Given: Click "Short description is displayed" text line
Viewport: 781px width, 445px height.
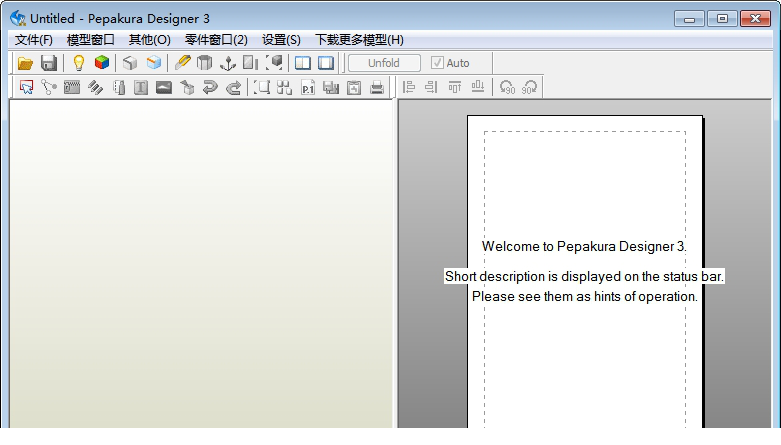Looking at the screenshot, I should 584,276.
